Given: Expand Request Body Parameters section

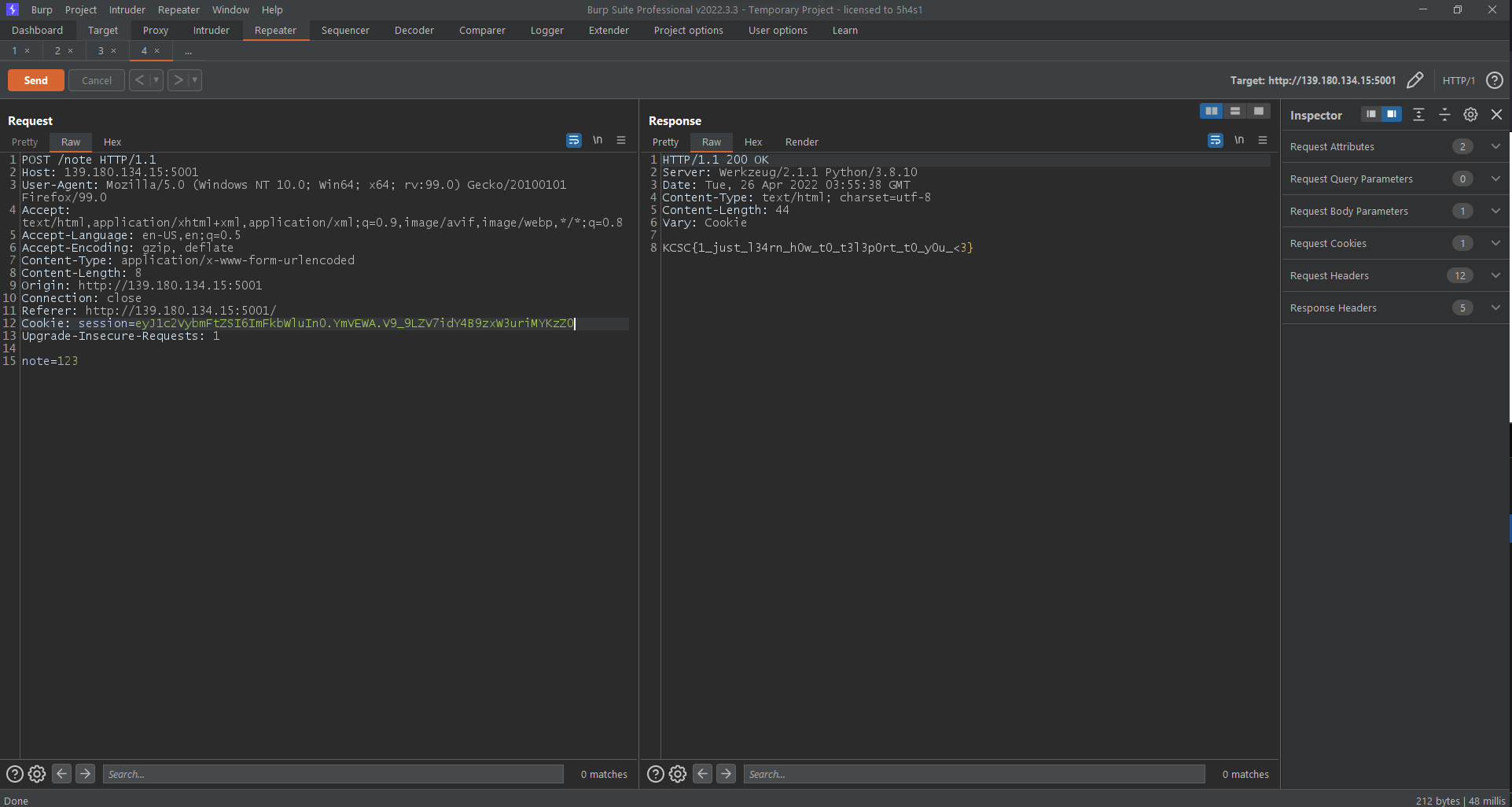Looking at the screenshot, I should coord(1495,211).
